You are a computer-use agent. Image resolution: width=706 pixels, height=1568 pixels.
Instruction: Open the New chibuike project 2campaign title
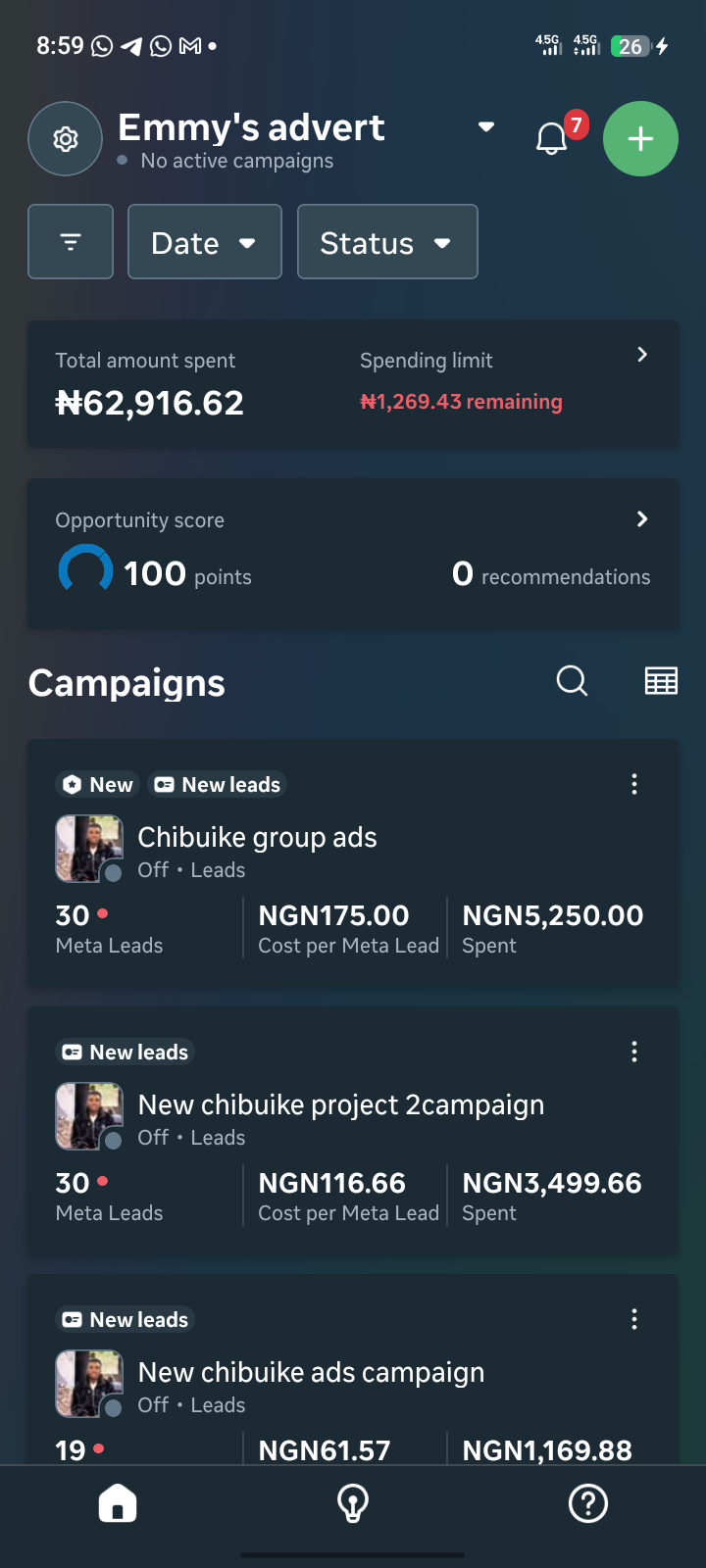click(x=341, y=1104)
